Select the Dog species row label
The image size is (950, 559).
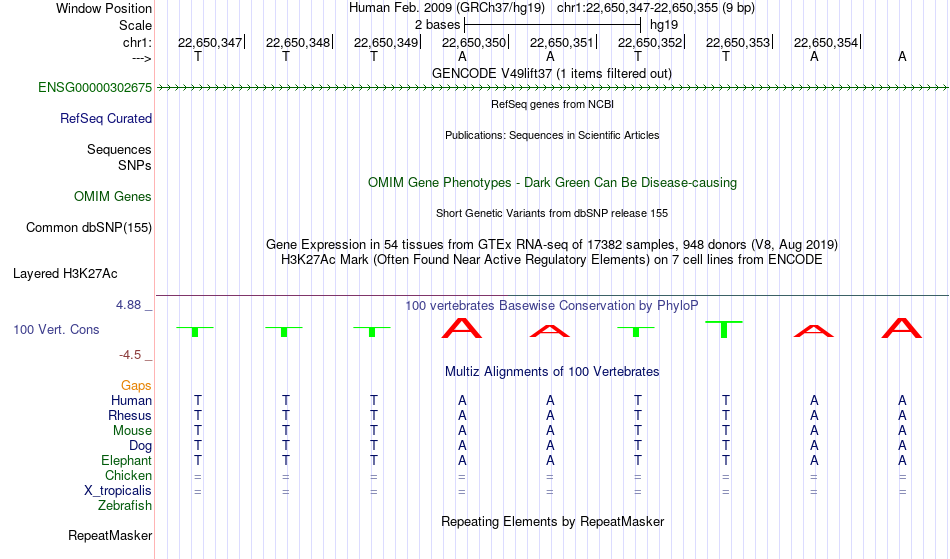pyautogui.click(x=140, y=446)
